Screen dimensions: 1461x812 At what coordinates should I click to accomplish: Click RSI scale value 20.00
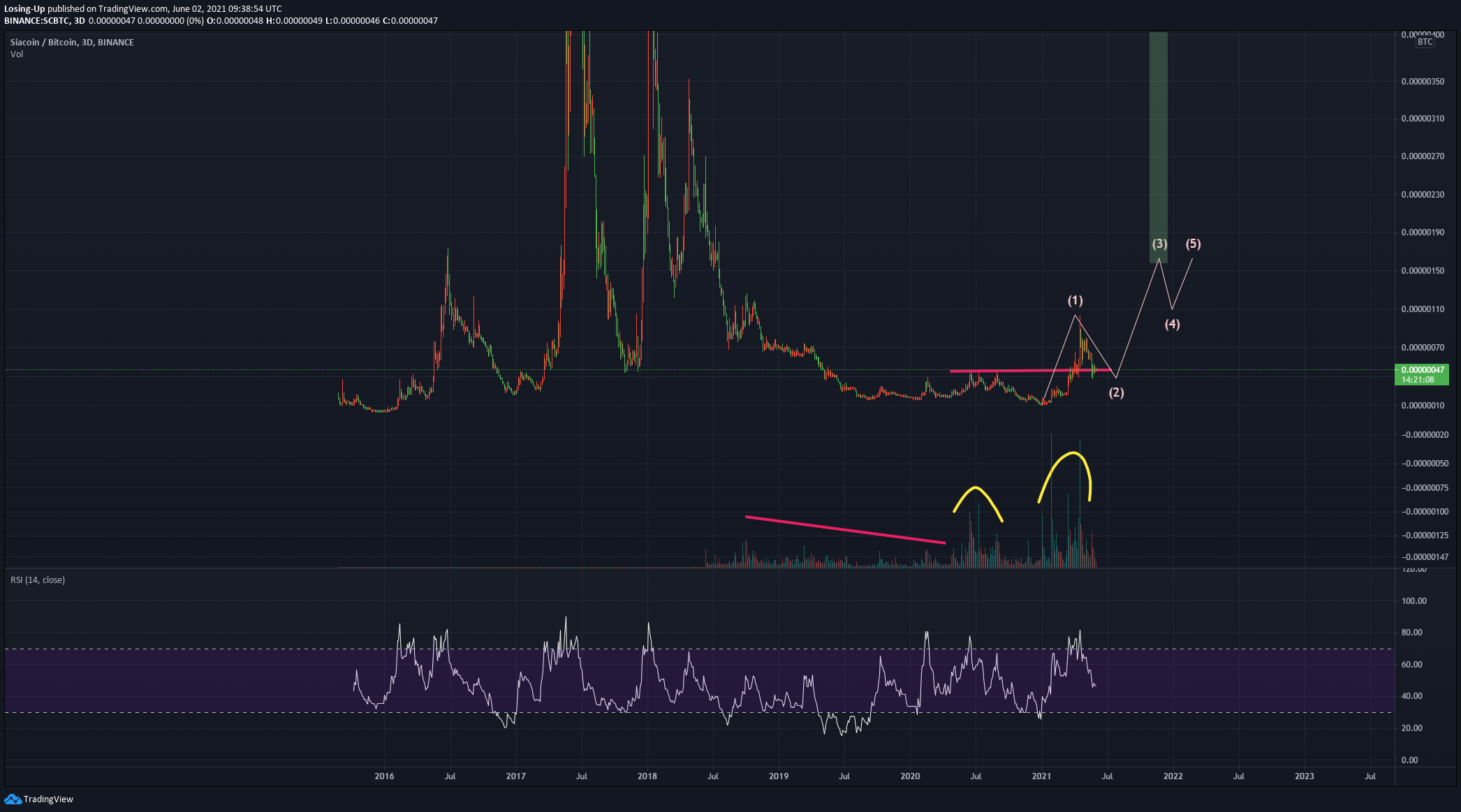pyautogui.click(x=1412, y=728)
